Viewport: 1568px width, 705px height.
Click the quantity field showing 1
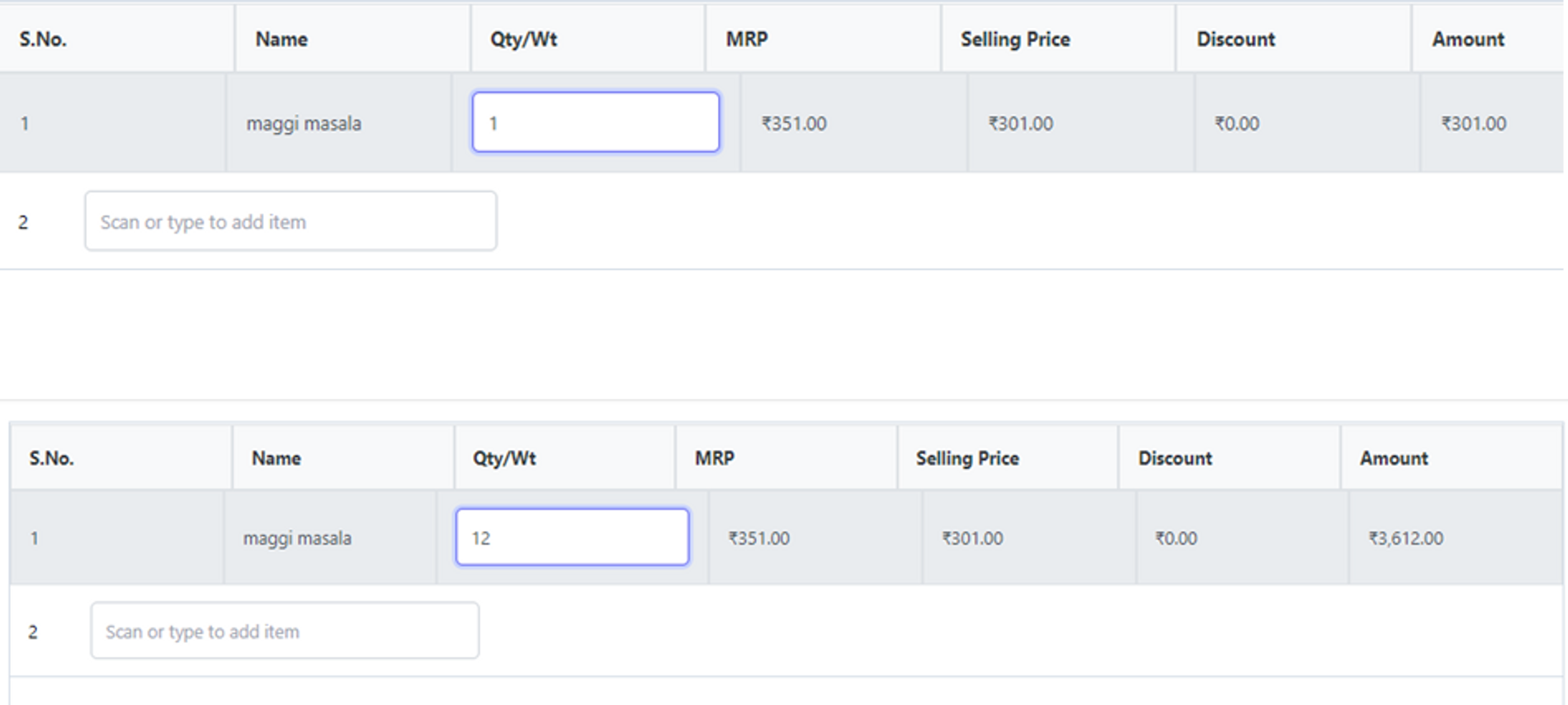[595, 122]
